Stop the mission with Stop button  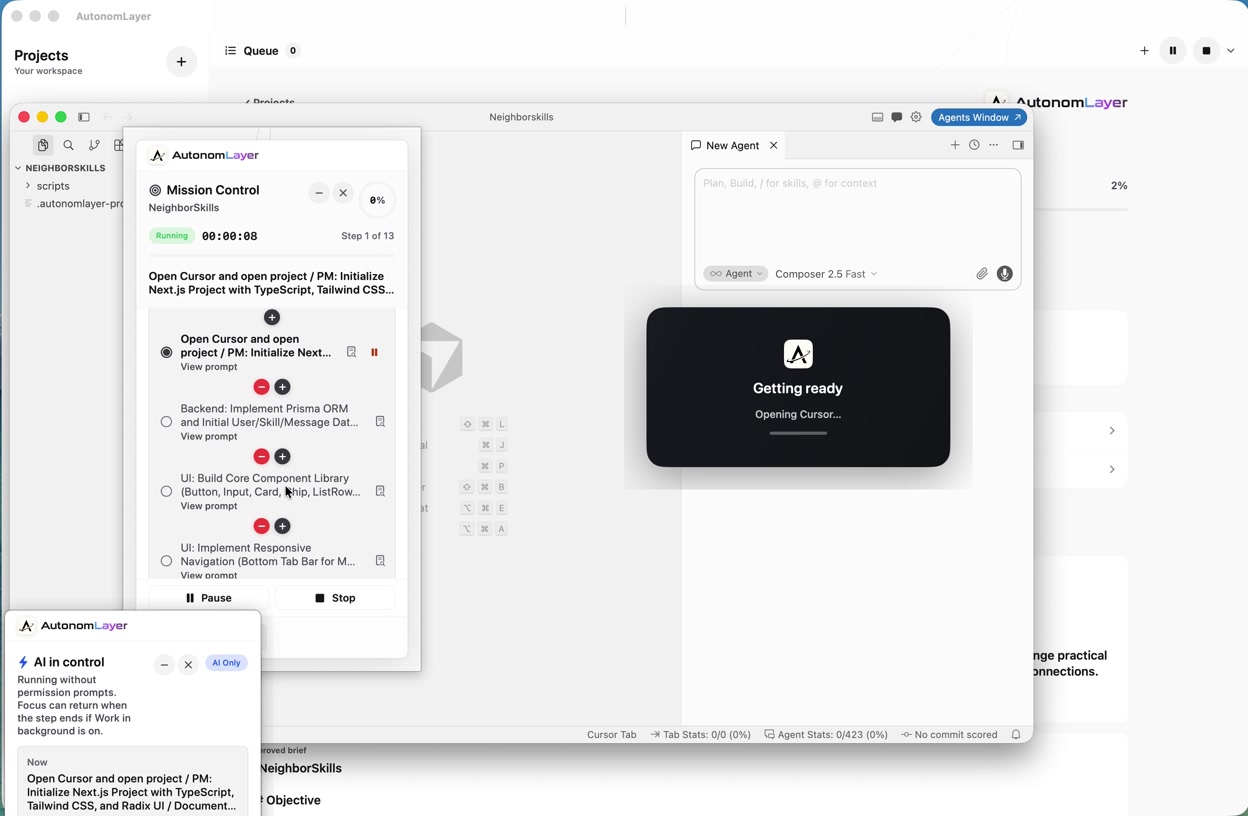(335, 598)
